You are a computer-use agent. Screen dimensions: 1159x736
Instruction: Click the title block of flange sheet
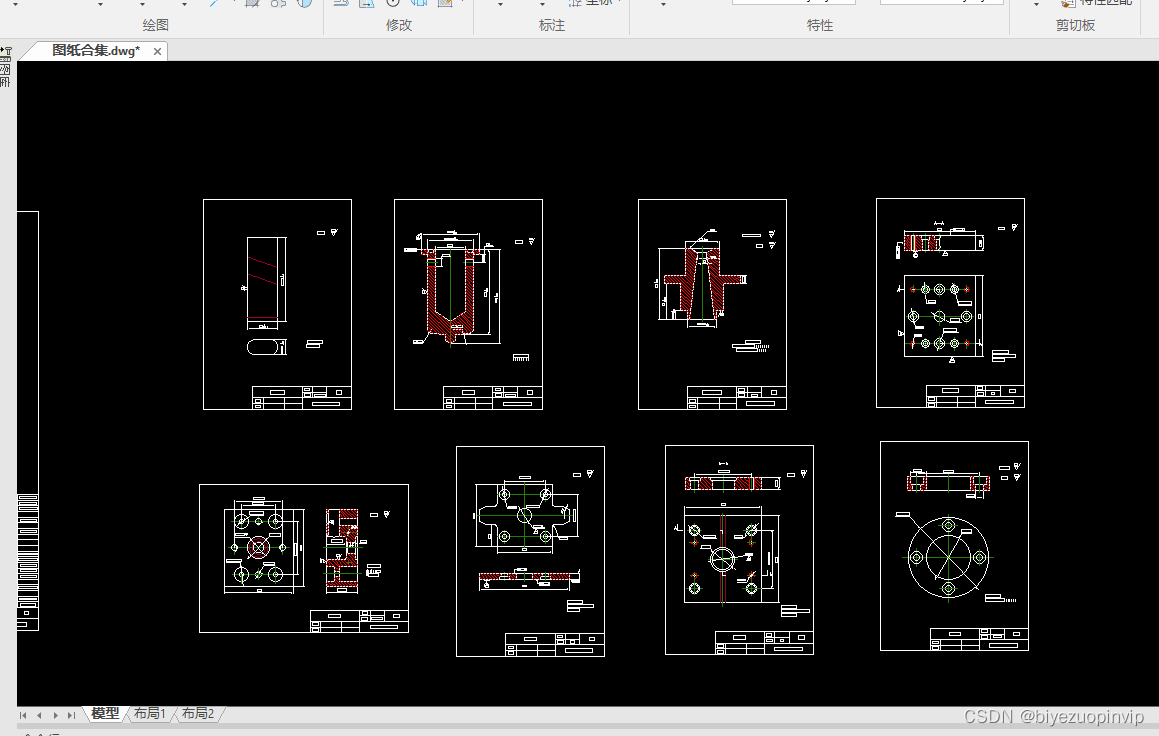[979, 639]
